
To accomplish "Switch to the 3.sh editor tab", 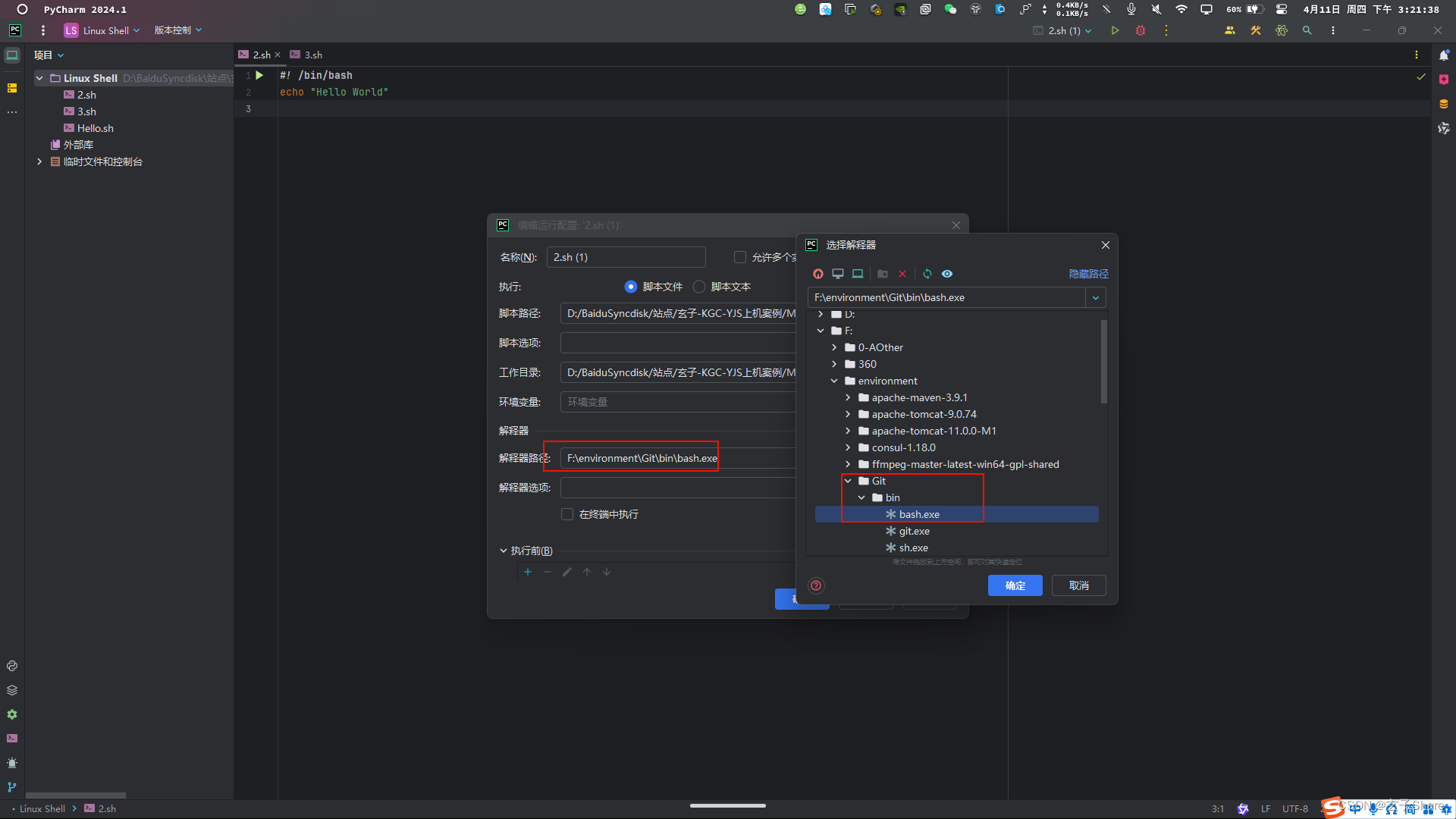I will coord(312,55).
